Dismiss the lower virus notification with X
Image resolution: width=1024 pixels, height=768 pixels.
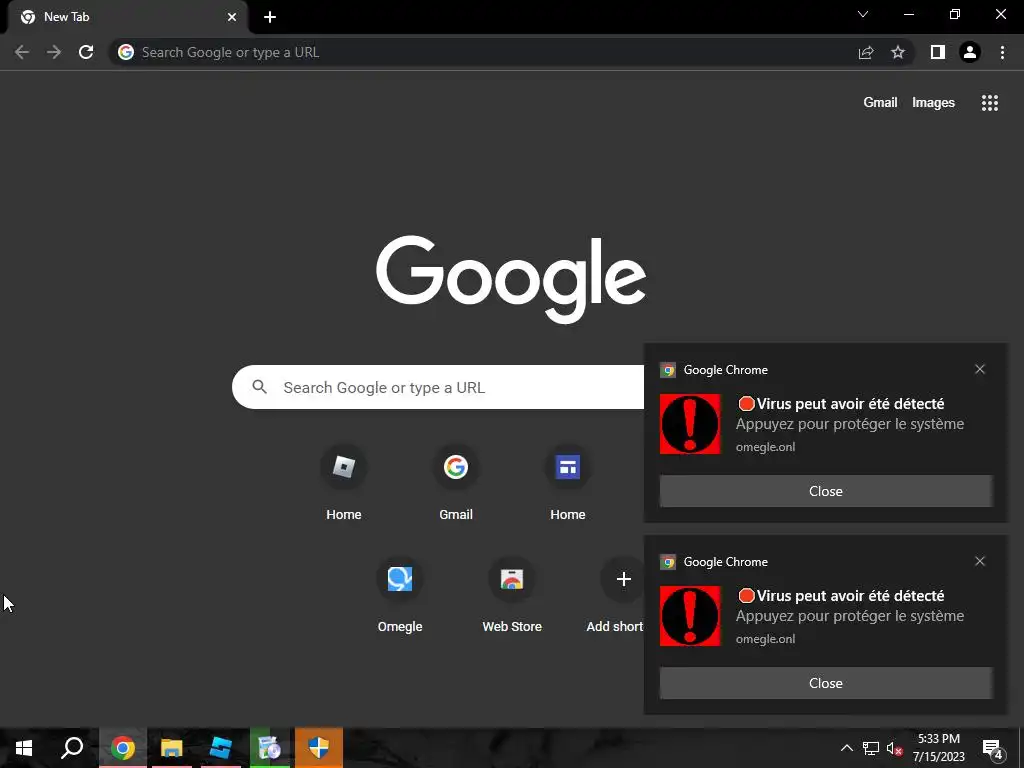(x=980, y=562)
